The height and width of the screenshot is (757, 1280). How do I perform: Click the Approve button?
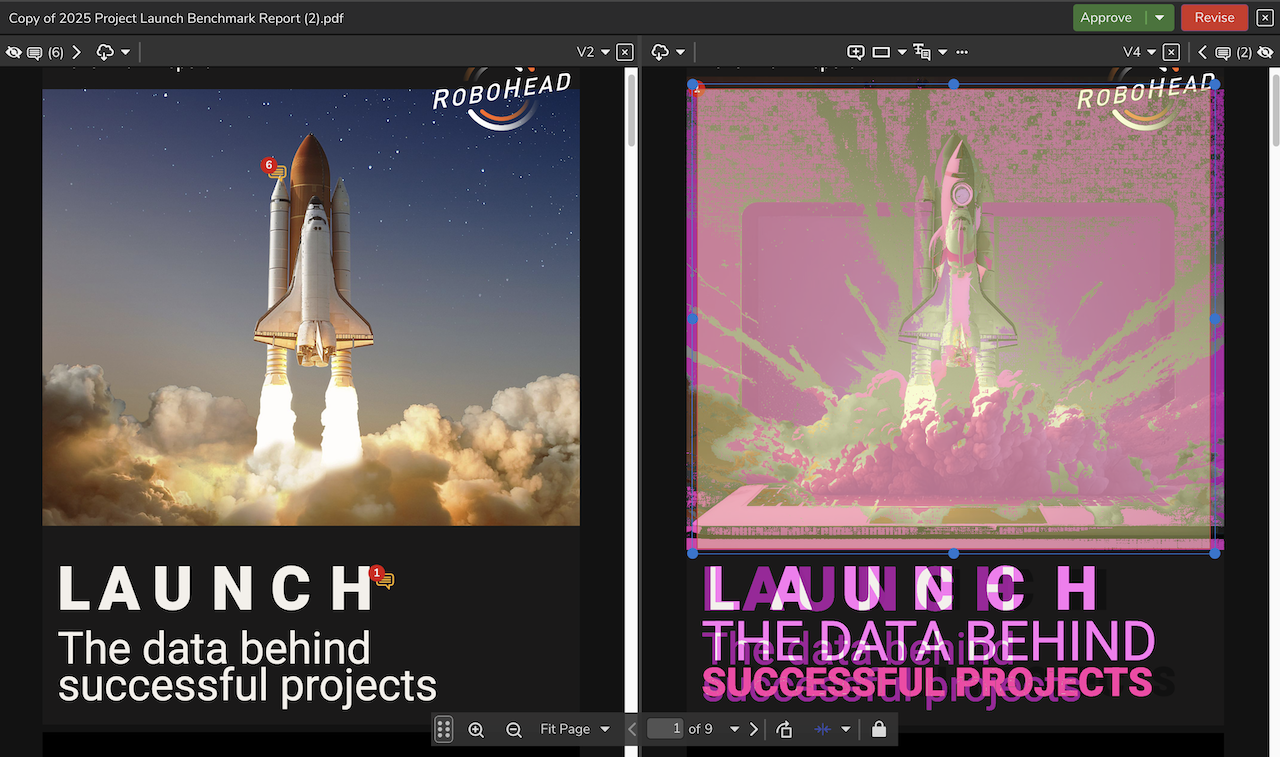click(x=1106, y=18)
